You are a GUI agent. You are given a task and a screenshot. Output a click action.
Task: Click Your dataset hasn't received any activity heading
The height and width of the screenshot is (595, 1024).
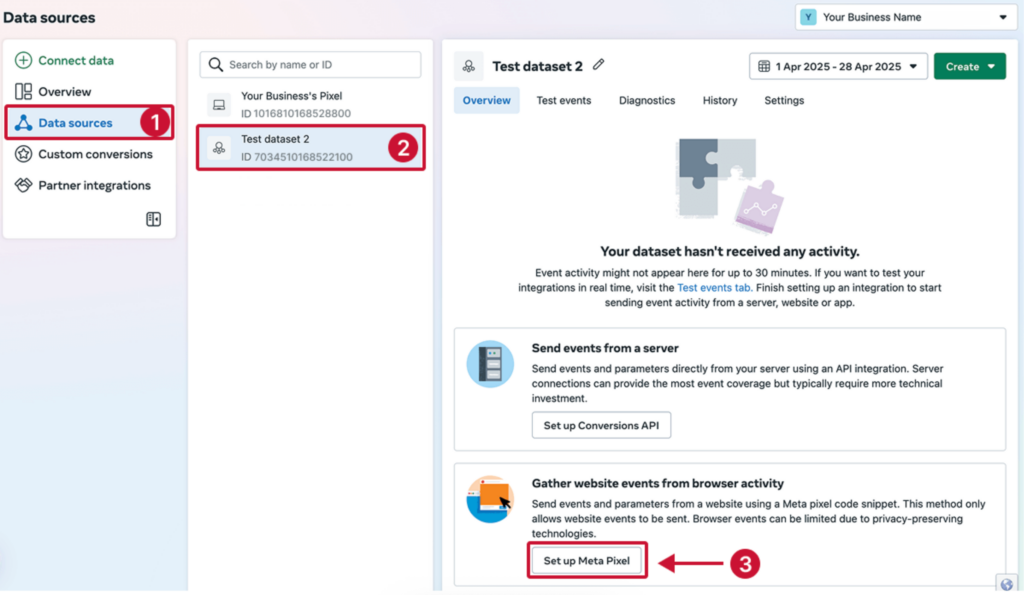(729, 251)
